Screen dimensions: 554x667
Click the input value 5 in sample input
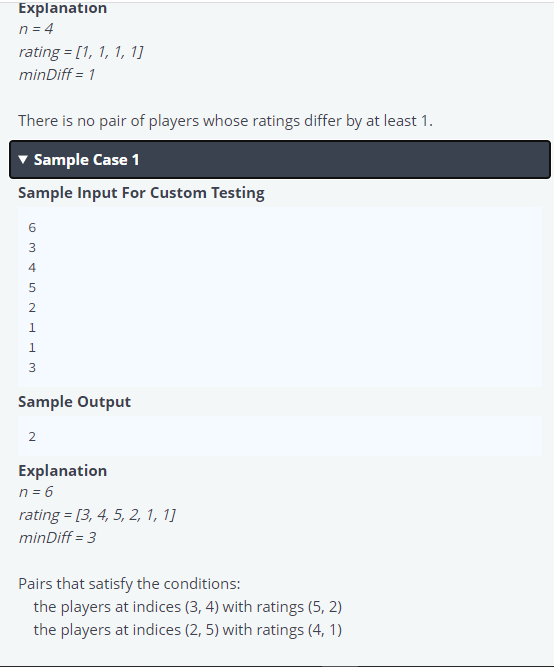click(x=32, y=288)
